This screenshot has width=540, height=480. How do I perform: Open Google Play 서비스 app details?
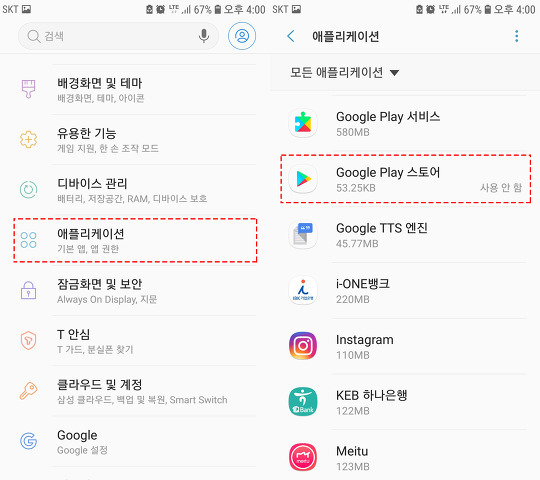pyautogui.click(x=406, y=123)
